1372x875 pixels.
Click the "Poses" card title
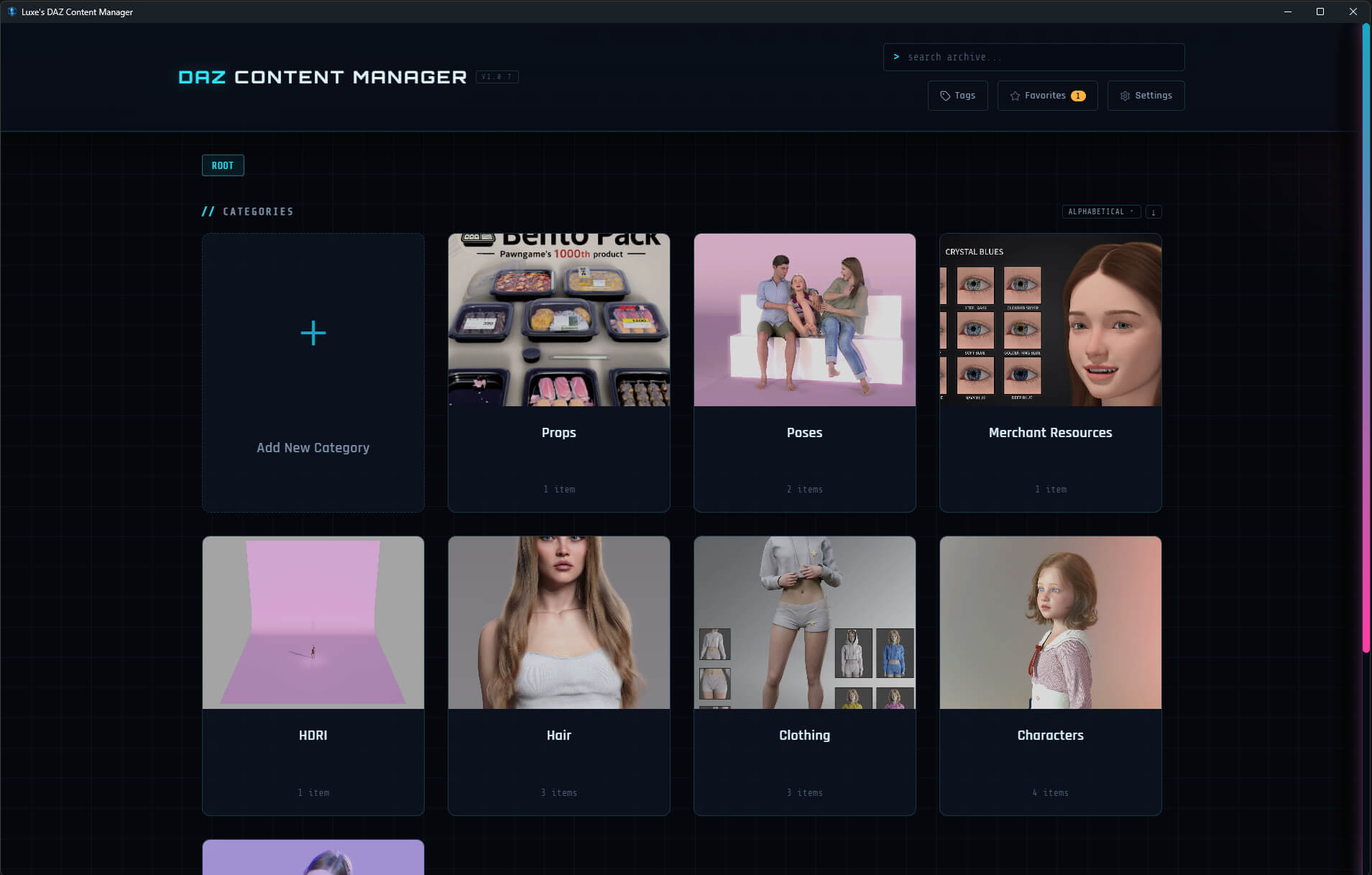[x=804, y=432]
